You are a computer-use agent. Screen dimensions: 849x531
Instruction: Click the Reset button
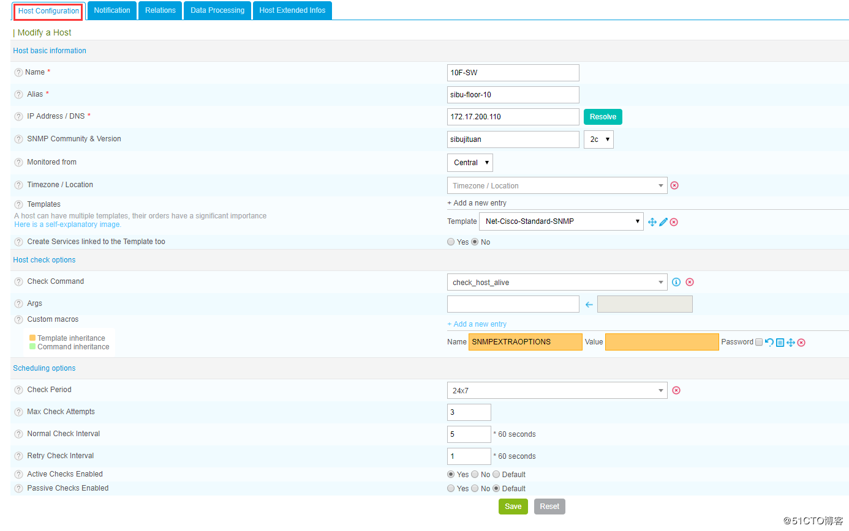[550, 507]
